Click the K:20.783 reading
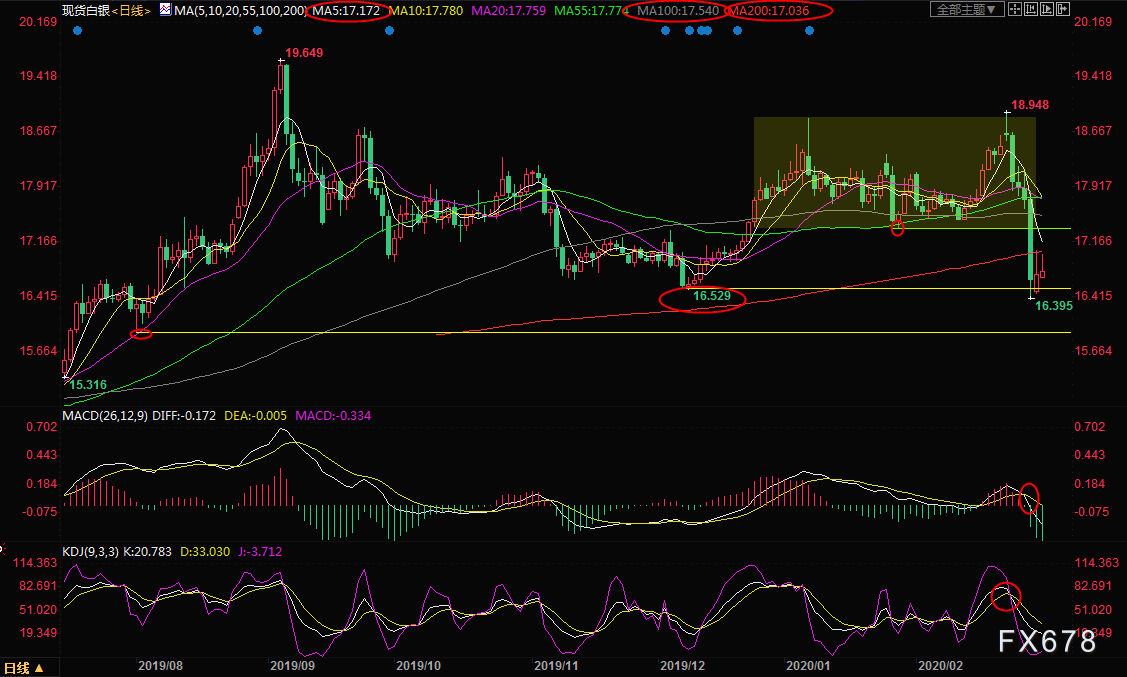 pos(148,552)
